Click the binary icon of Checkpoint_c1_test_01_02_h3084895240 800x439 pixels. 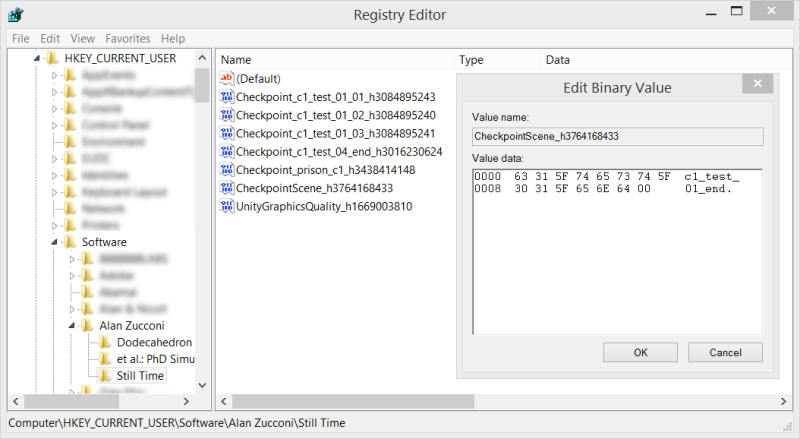point(226,115)
